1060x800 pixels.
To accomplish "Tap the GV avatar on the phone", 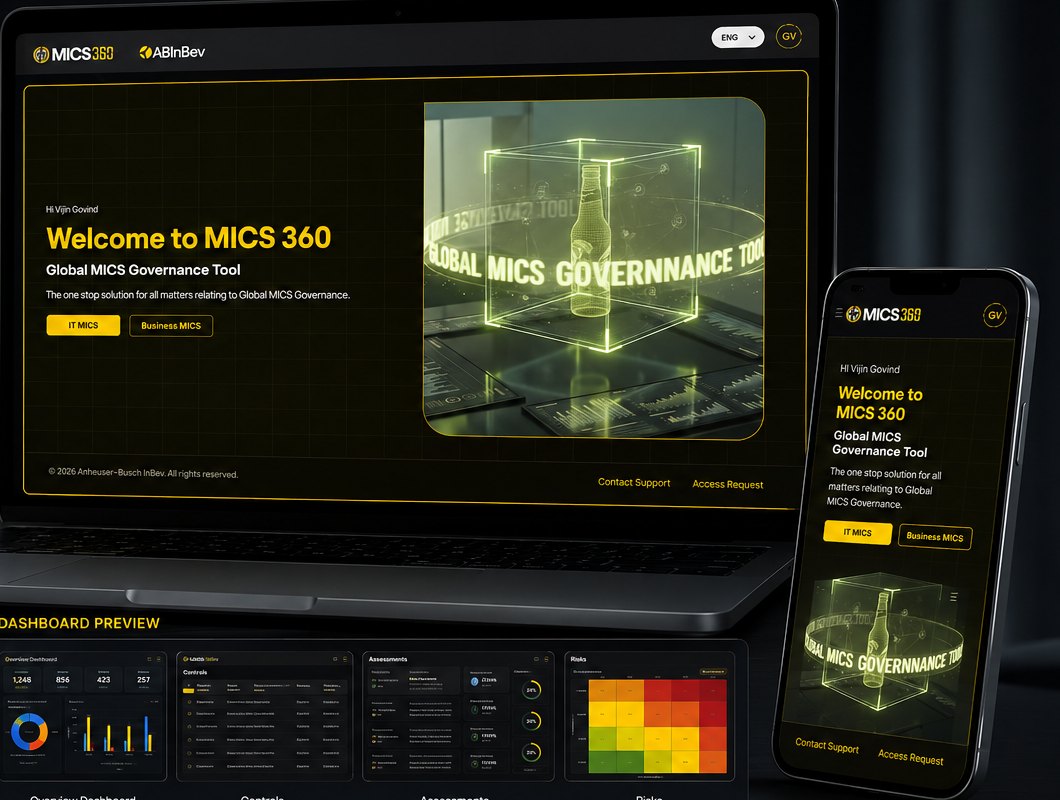I will (x=994, y=315).
